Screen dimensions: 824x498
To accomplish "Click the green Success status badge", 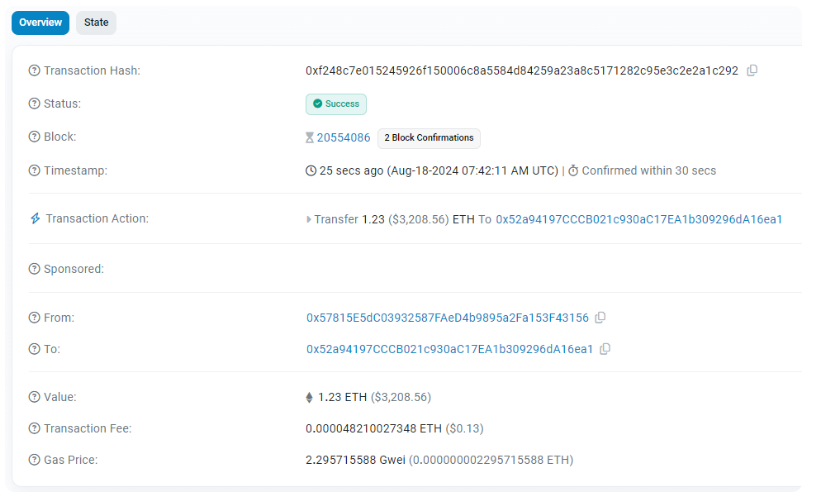I will coord(336,104).
